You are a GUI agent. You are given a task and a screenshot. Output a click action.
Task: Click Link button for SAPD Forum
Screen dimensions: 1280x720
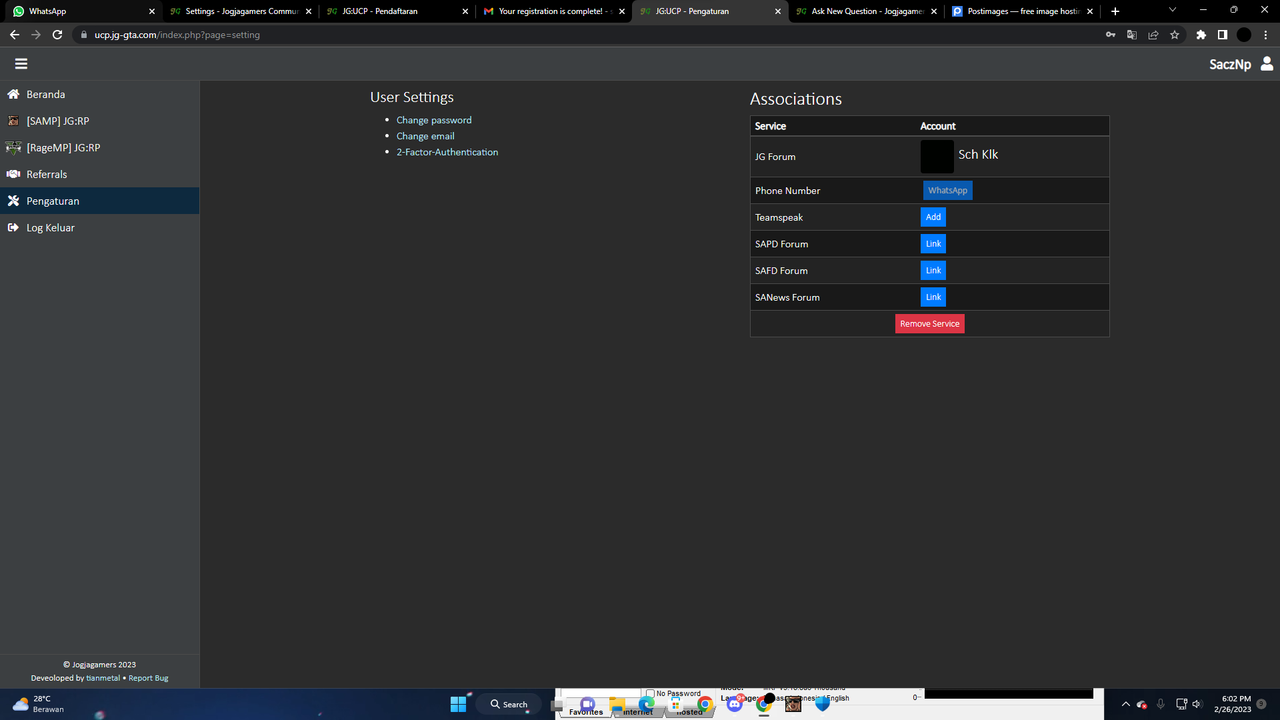(933, 244)
